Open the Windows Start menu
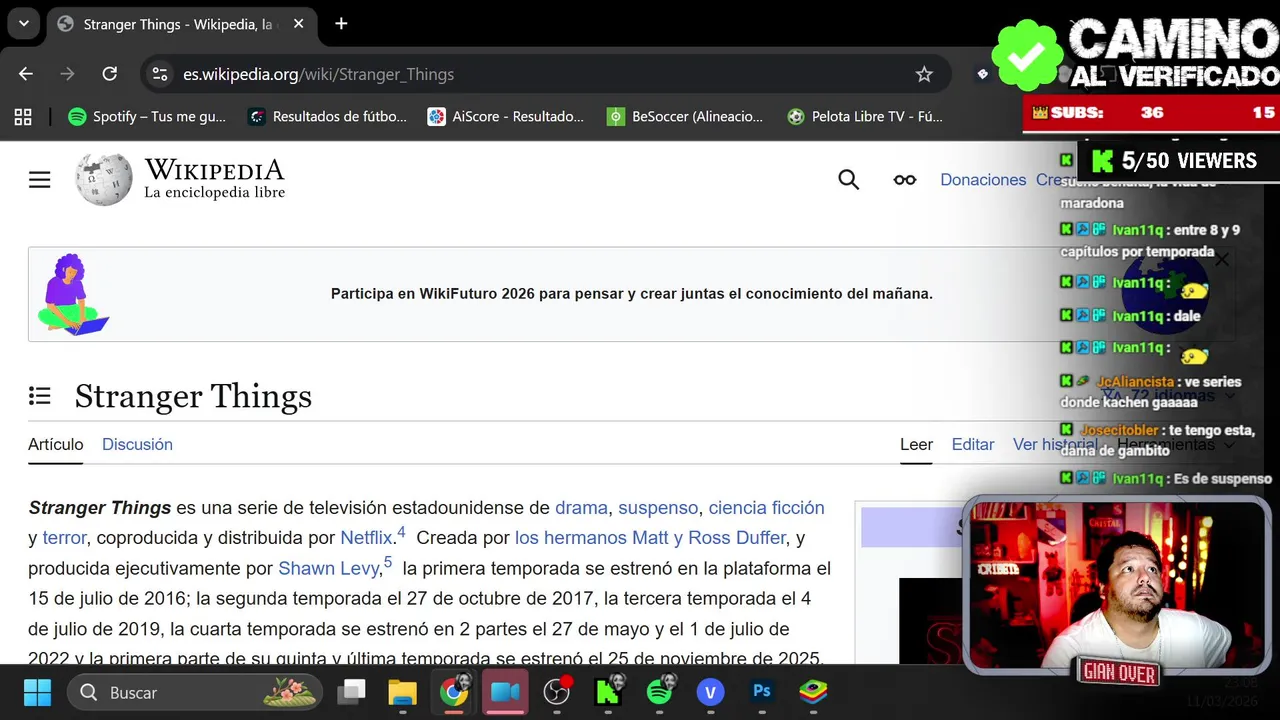This screenshot has width=1280, height=720. point(37,692)
